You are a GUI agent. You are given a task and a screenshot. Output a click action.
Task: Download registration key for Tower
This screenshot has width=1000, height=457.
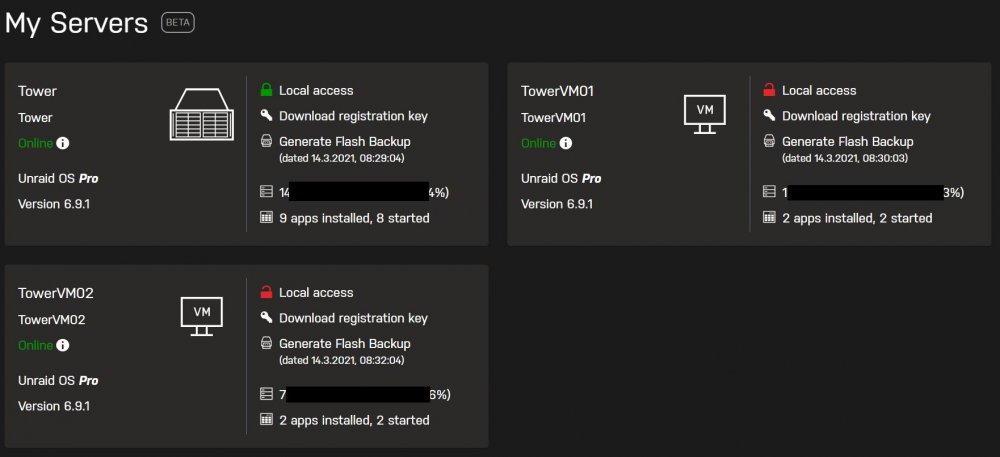tap(353, 116)
